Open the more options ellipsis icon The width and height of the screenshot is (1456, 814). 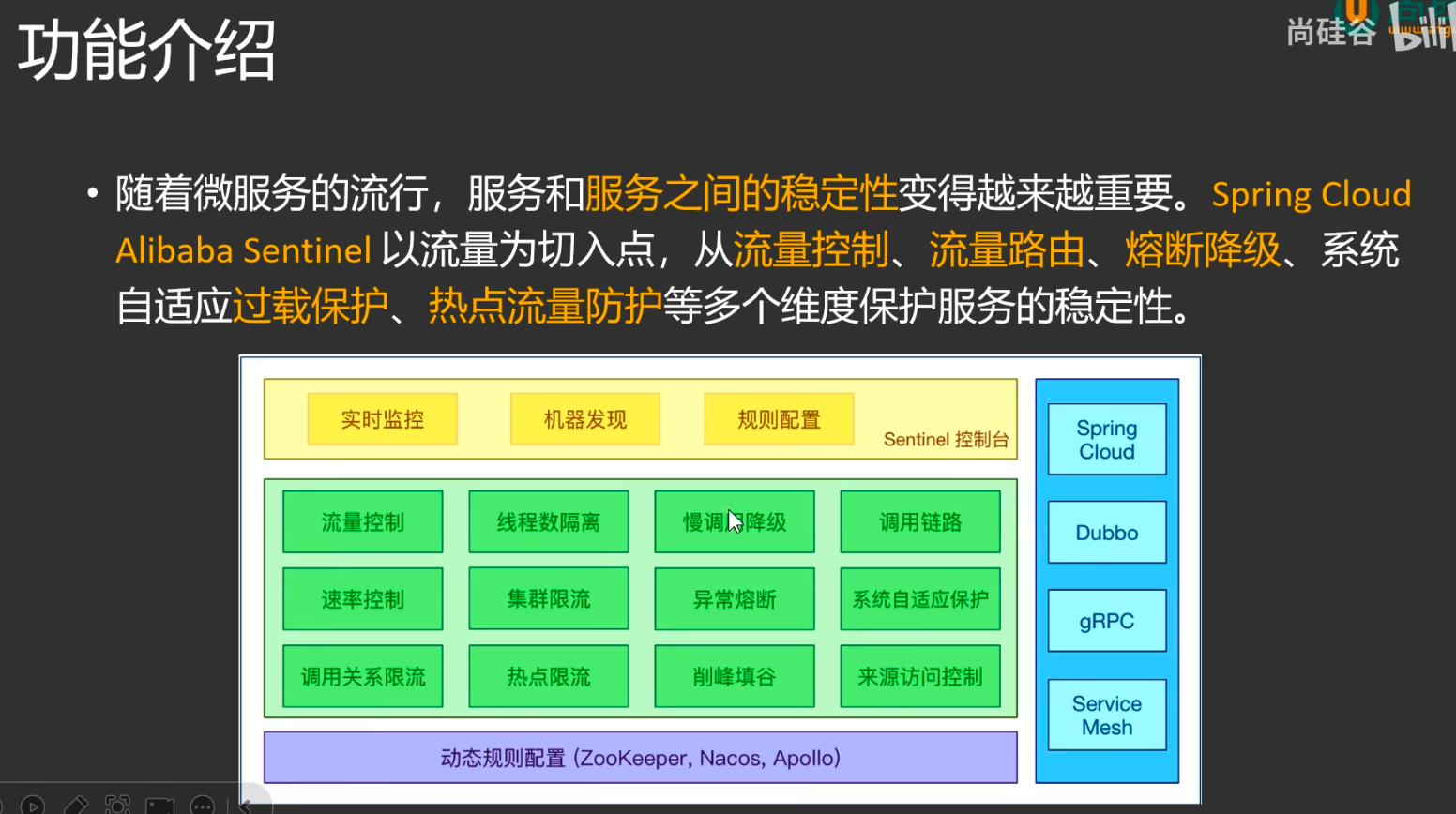click(202, 805)
